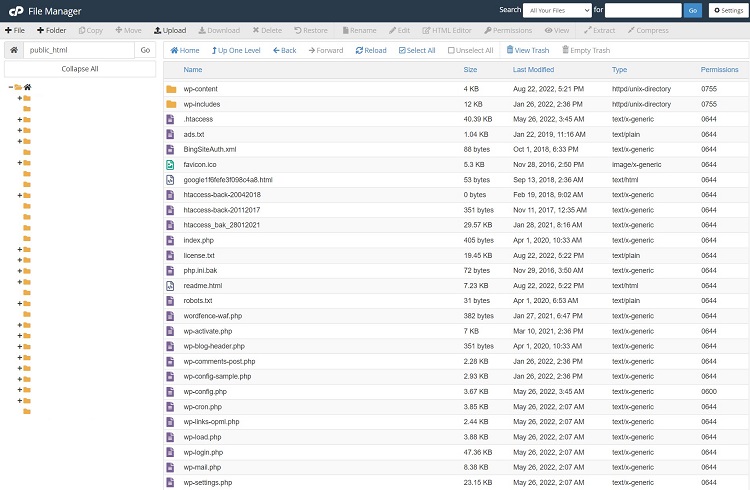Sort by Size column header
Viewport: 750px width, 490px height.
[x=470, y=69]
